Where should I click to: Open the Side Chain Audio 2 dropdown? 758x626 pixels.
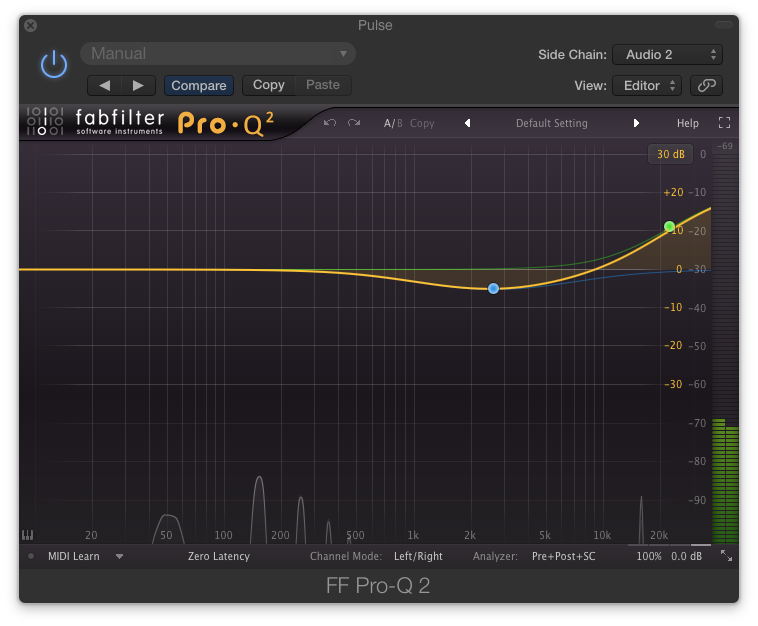tap(667, 55)
